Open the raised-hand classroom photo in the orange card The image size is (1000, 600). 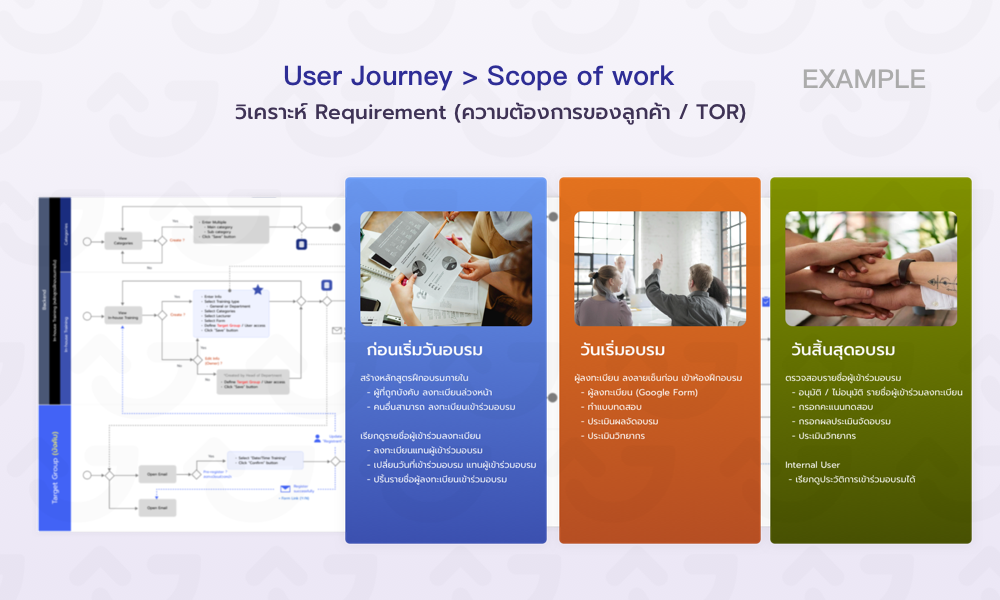(660, 268)
